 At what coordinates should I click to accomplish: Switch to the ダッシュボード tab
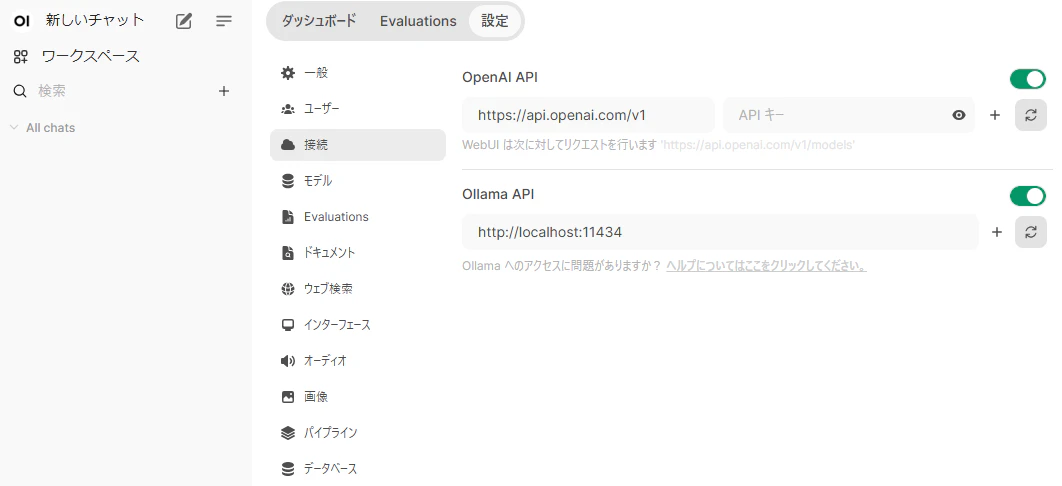(319, 21)
